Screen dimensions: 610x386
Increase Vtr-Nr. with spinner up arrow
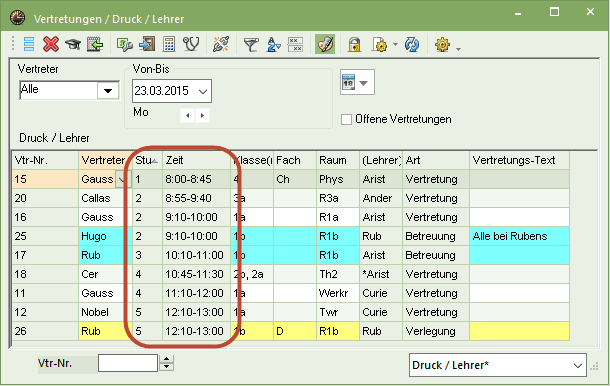(167, 359)
